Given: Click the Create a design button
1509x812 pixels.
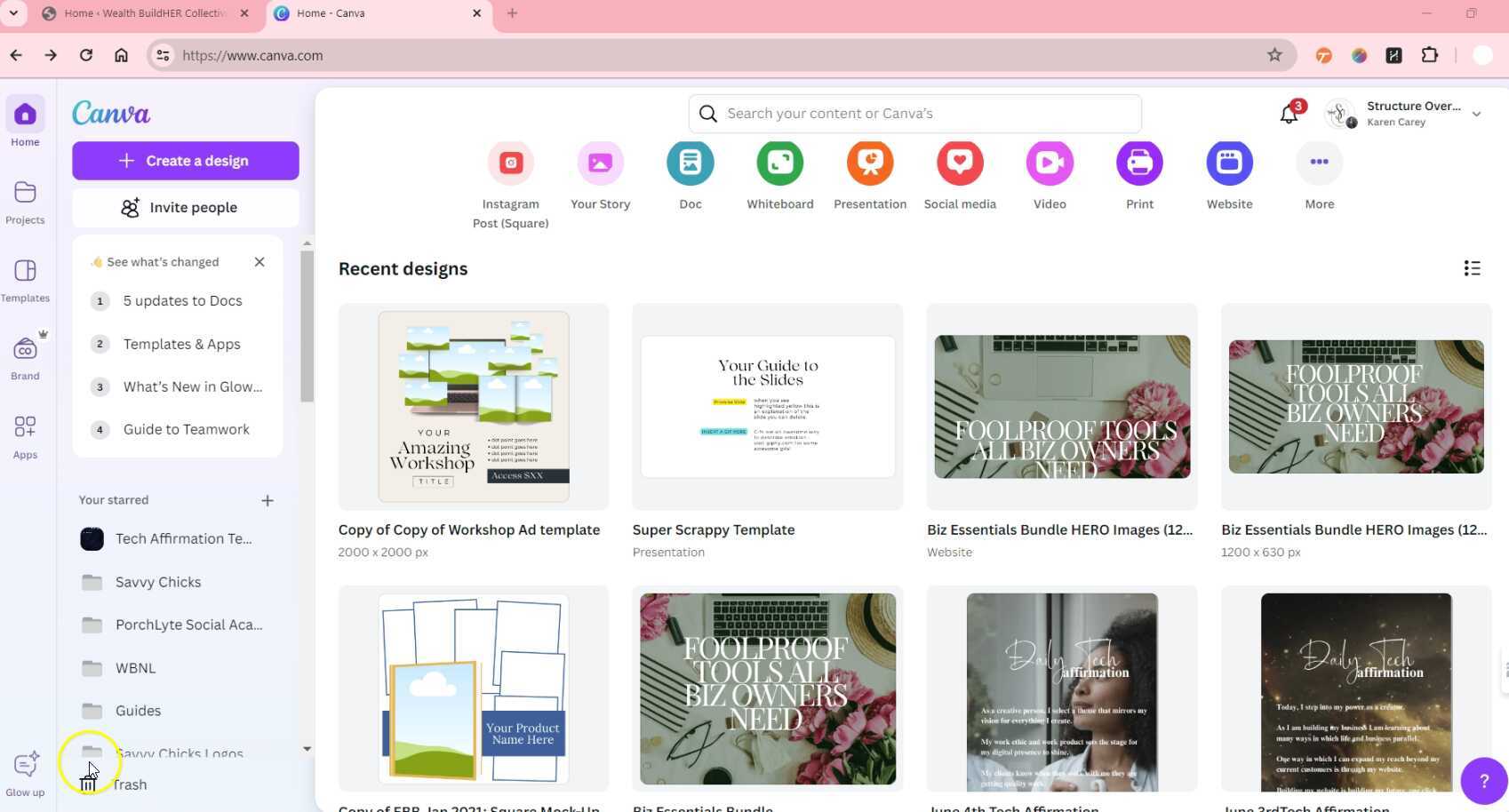Looking at the screenshot, I should [x=185, y=161].
